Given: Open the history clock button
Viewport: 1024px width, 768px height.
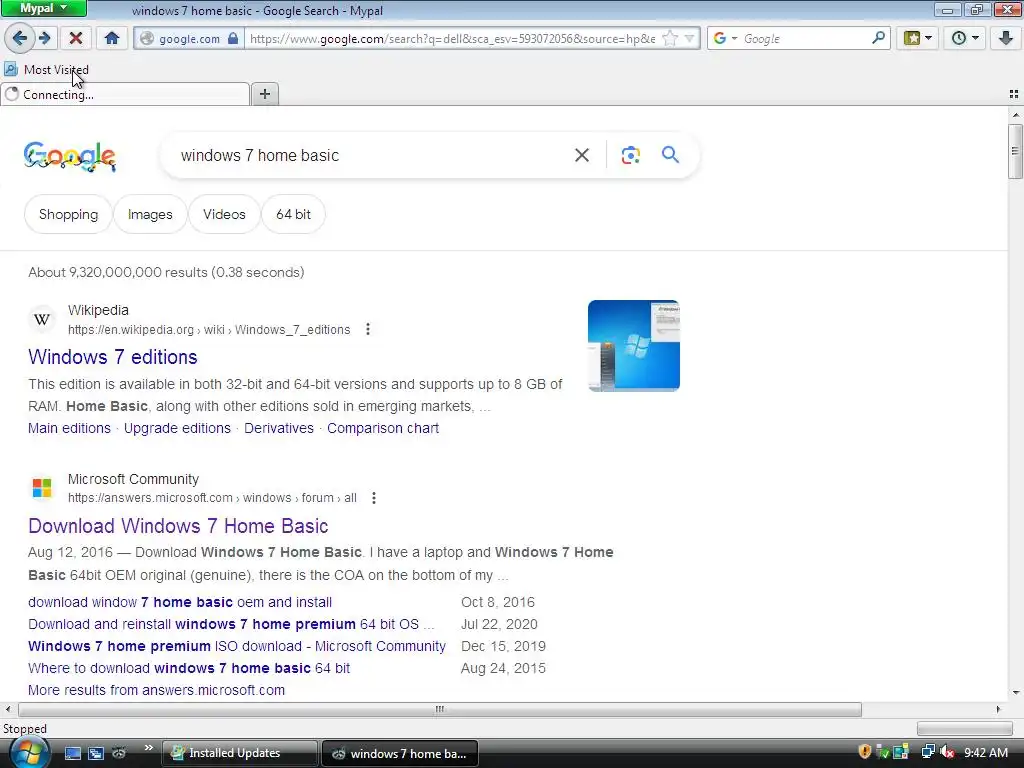Looking at the screenshot, I should pos(959,38).
